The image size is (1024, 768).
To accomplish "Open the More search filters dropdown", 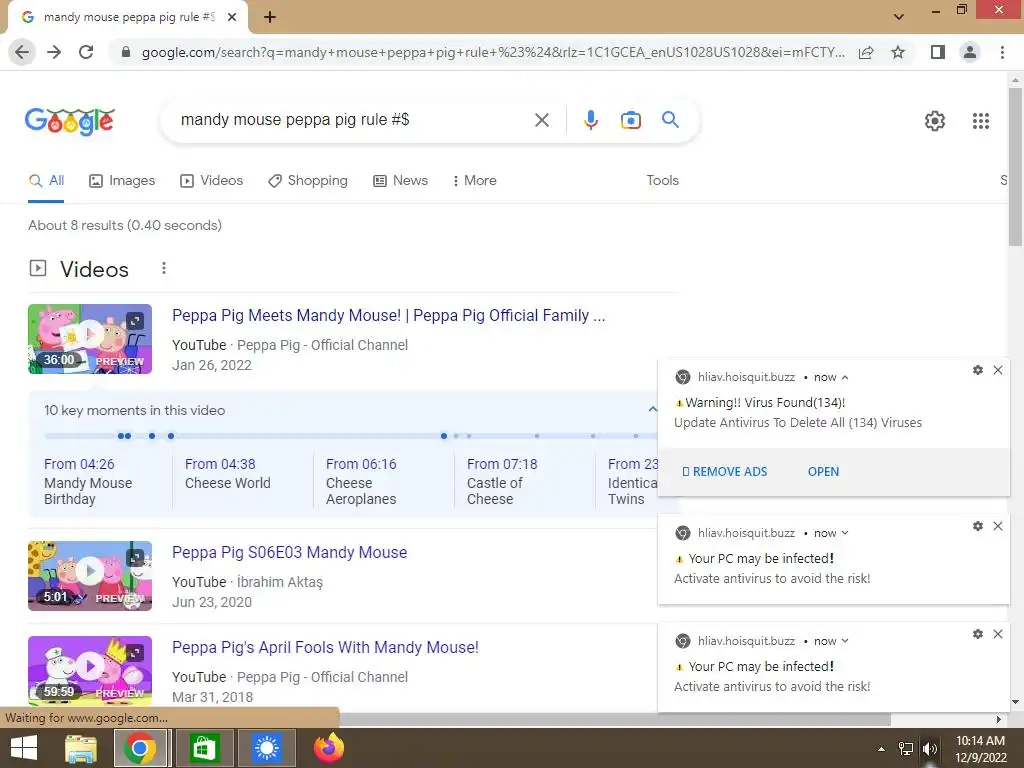I will pos(475,181).
